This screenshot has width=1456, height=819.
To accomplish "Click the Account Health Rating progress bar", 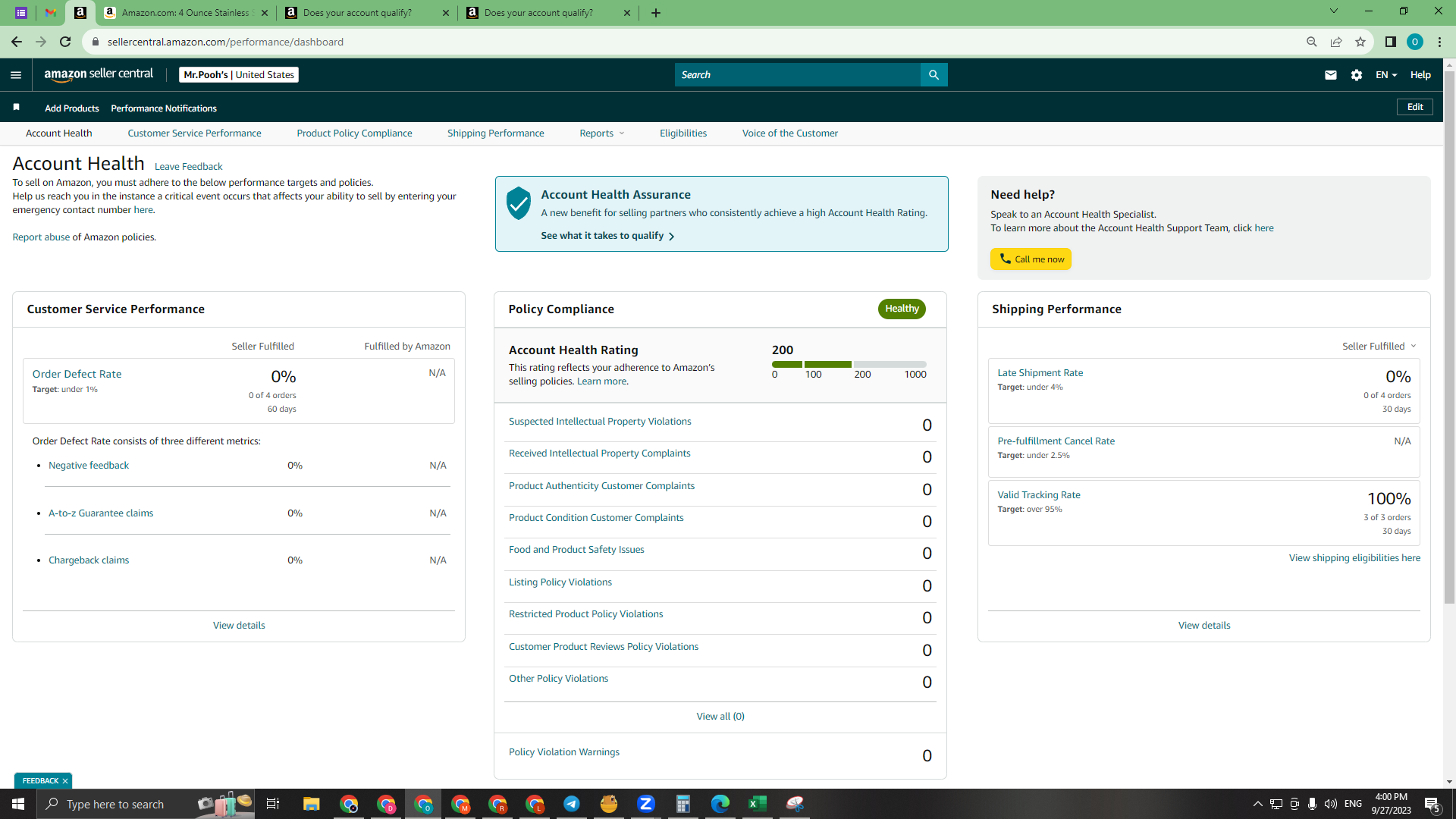I will (849, 364).
